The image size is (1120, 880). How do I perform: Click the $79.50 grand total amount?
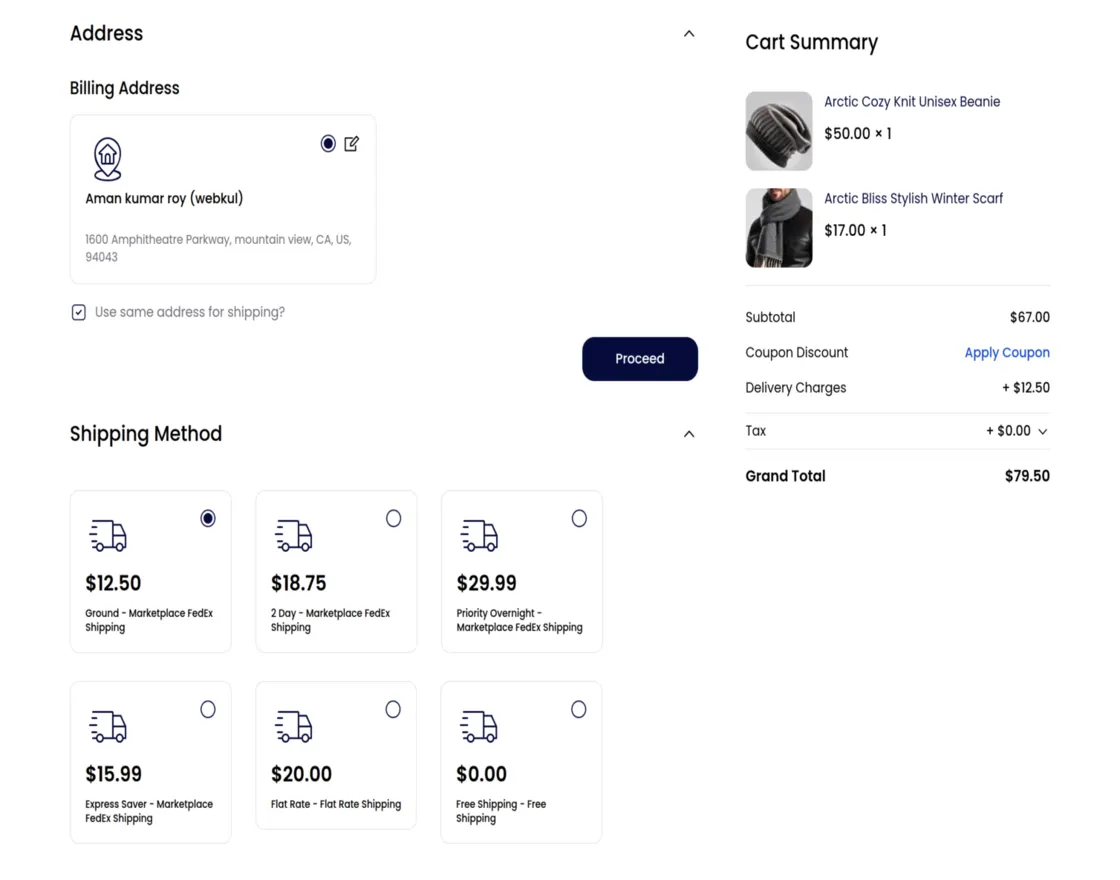pos(1027,476)
